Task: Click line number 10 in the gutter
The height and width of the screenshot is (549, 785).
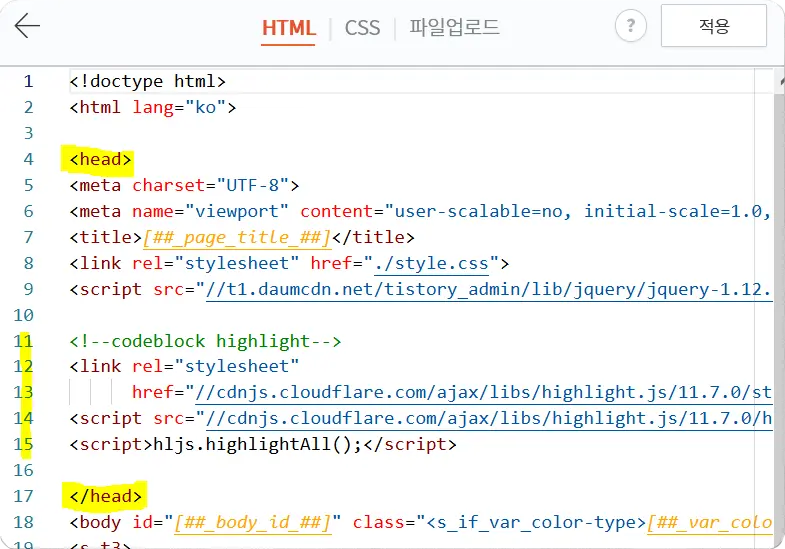Action: click(24, 315)
